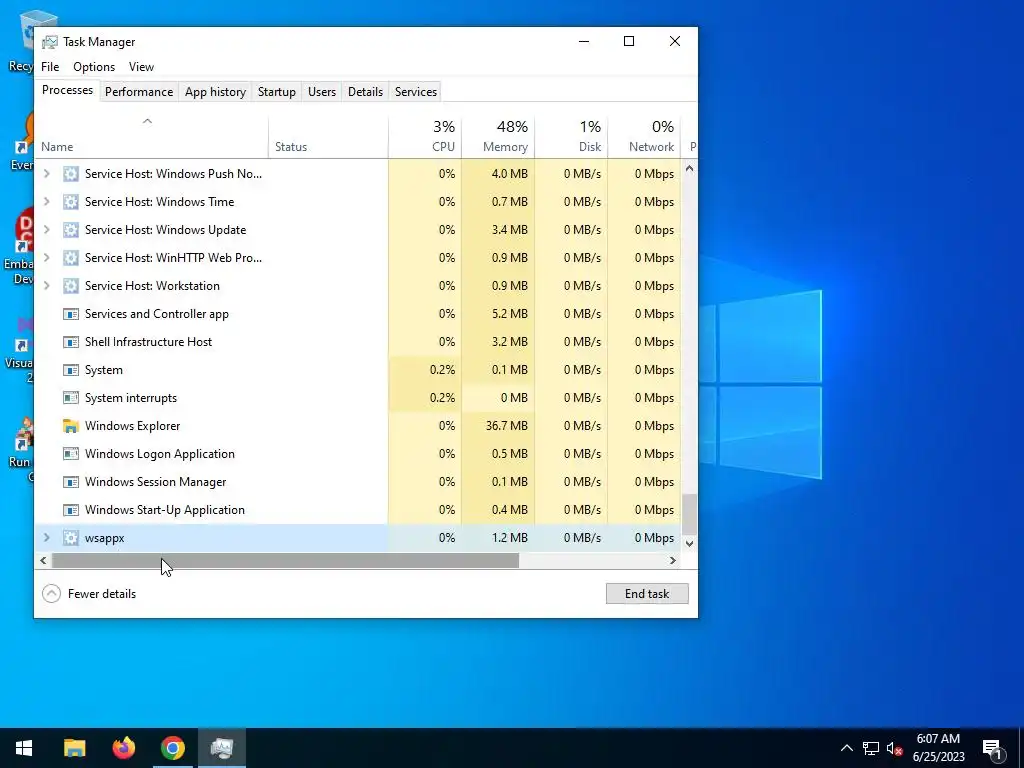Open the View menu

(x=141, y=67)
